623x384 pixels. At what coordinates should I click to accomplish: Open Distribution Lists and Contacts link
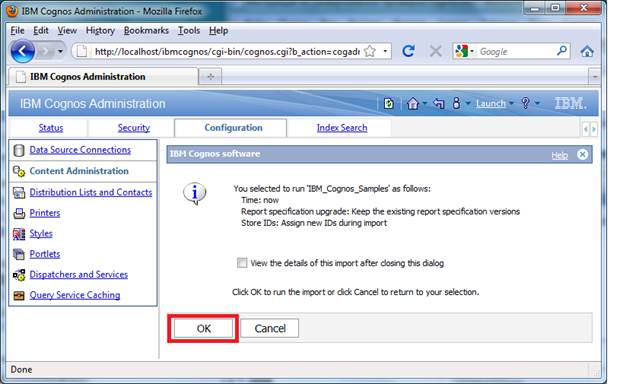(x=91, y=192)
